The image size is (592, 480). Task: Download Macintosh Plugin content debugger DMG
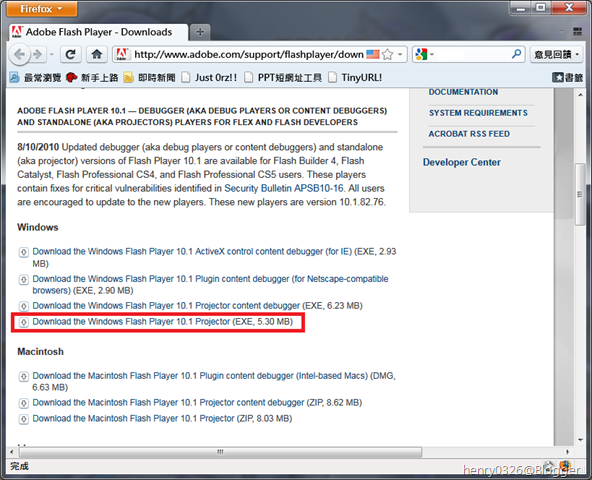tap(200, 376)
